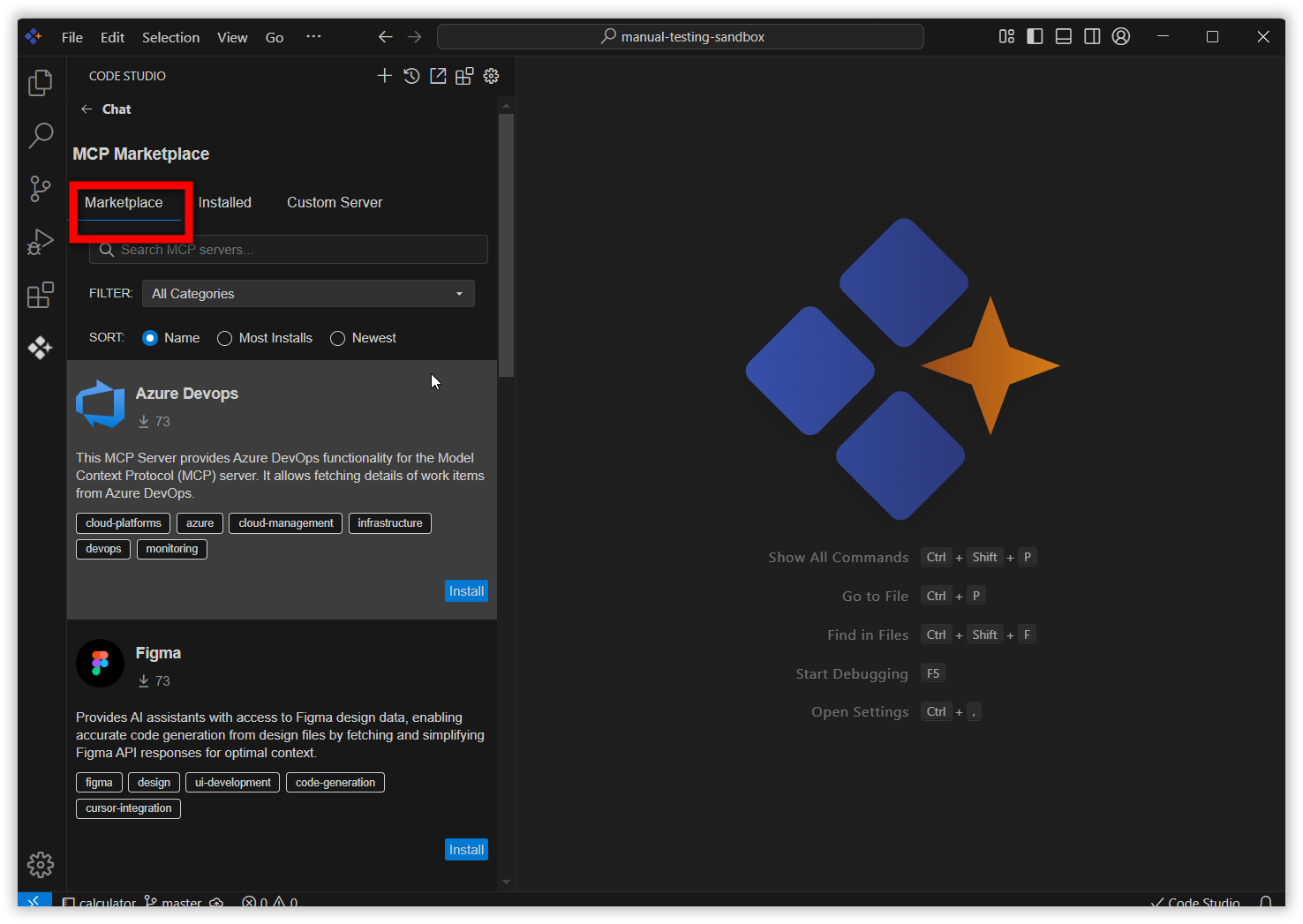The image size is (1303, 924).
Task: Click the Azure Devops title
Action: point(187,394)
